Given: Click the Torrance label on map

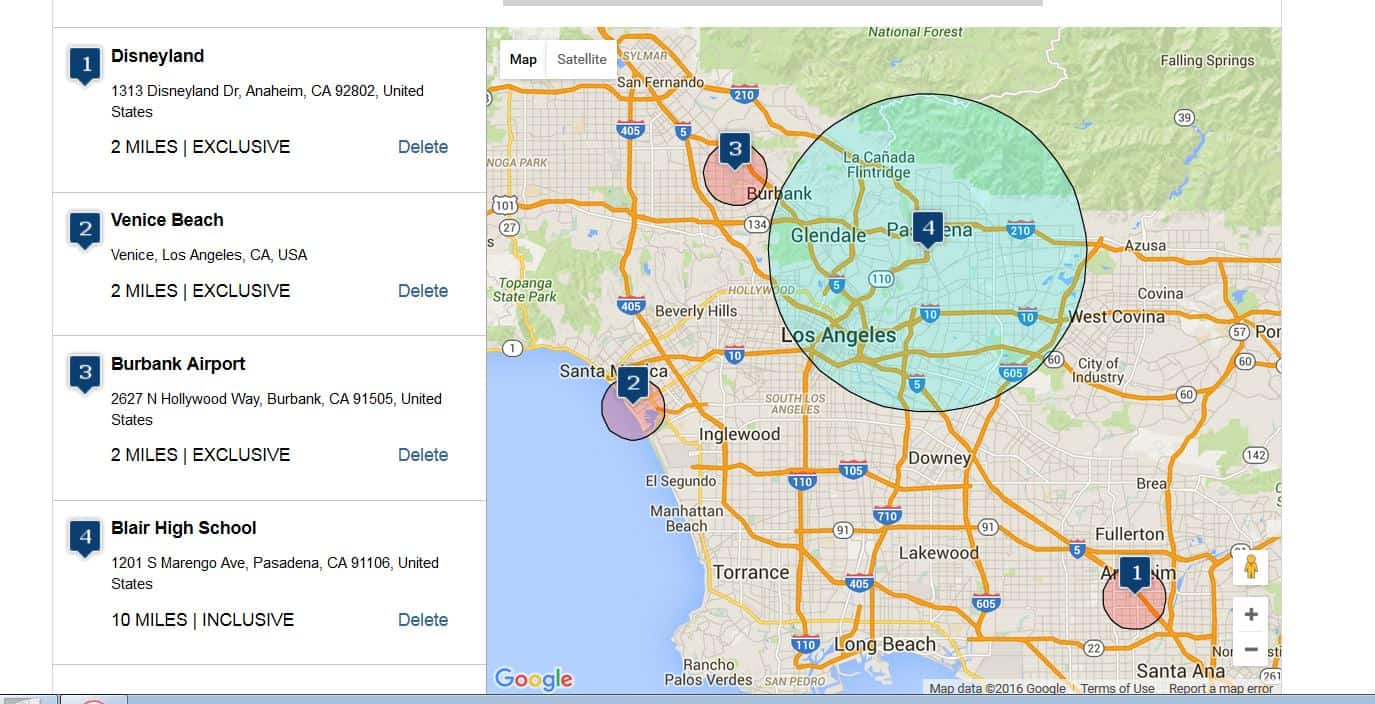Looking at the screenshot, I should pyautogui.click(x=751, y=572).
